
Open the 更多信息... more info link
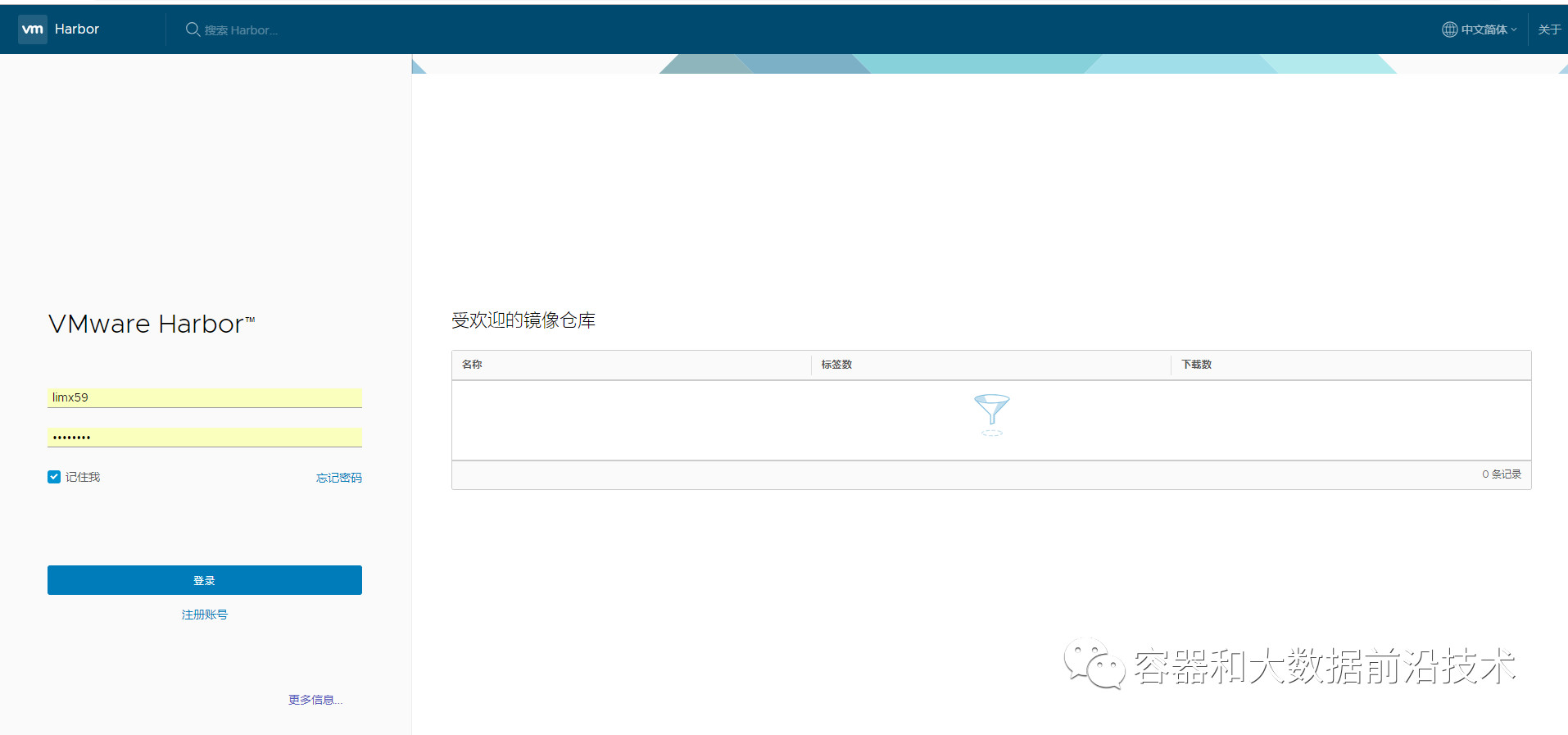(x=315, y=700)
